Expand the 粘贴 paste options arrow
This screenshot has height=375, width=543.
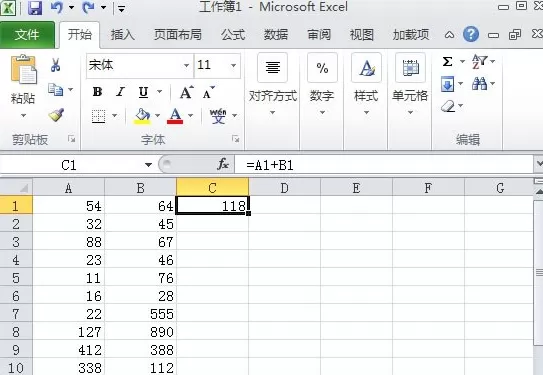24,115
